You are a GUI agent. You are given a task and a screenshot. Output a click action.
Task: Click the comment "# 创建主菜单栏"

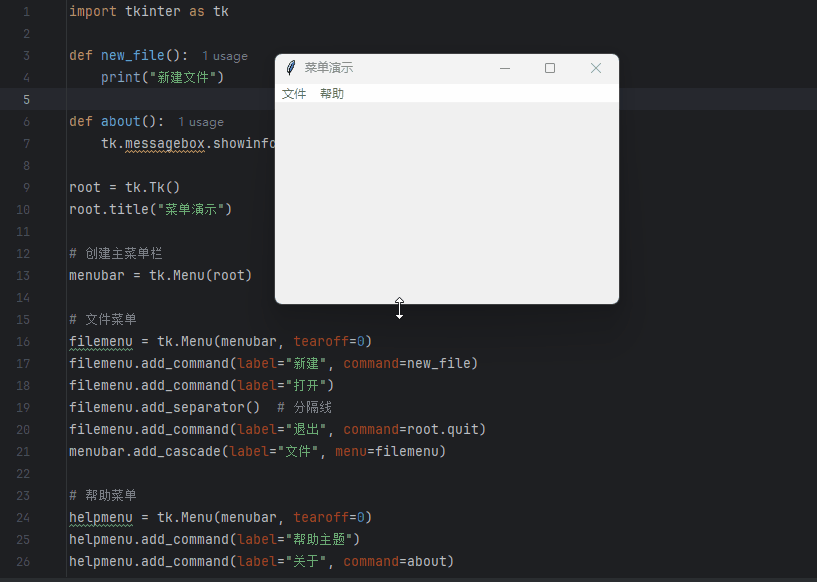116,254
